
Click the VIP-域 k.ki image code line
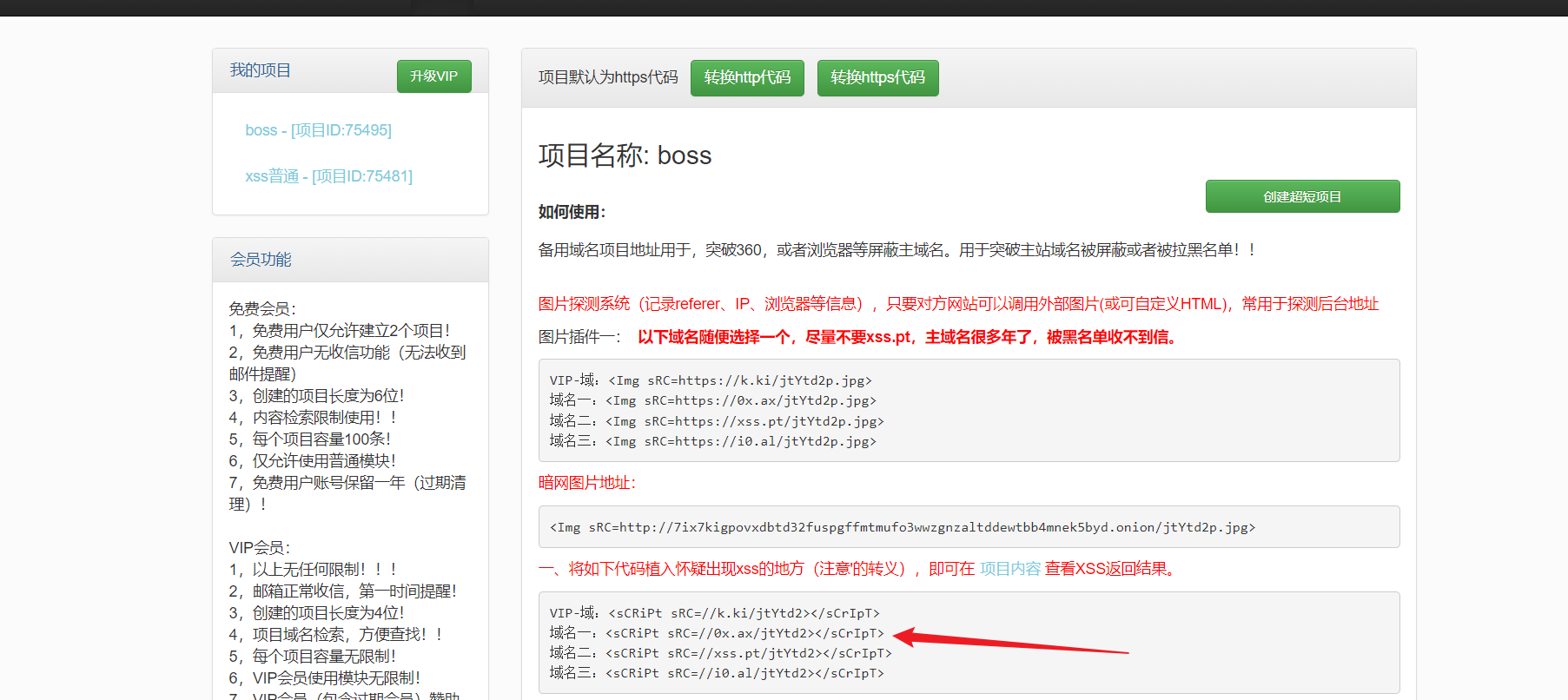[x=711, y=380]
